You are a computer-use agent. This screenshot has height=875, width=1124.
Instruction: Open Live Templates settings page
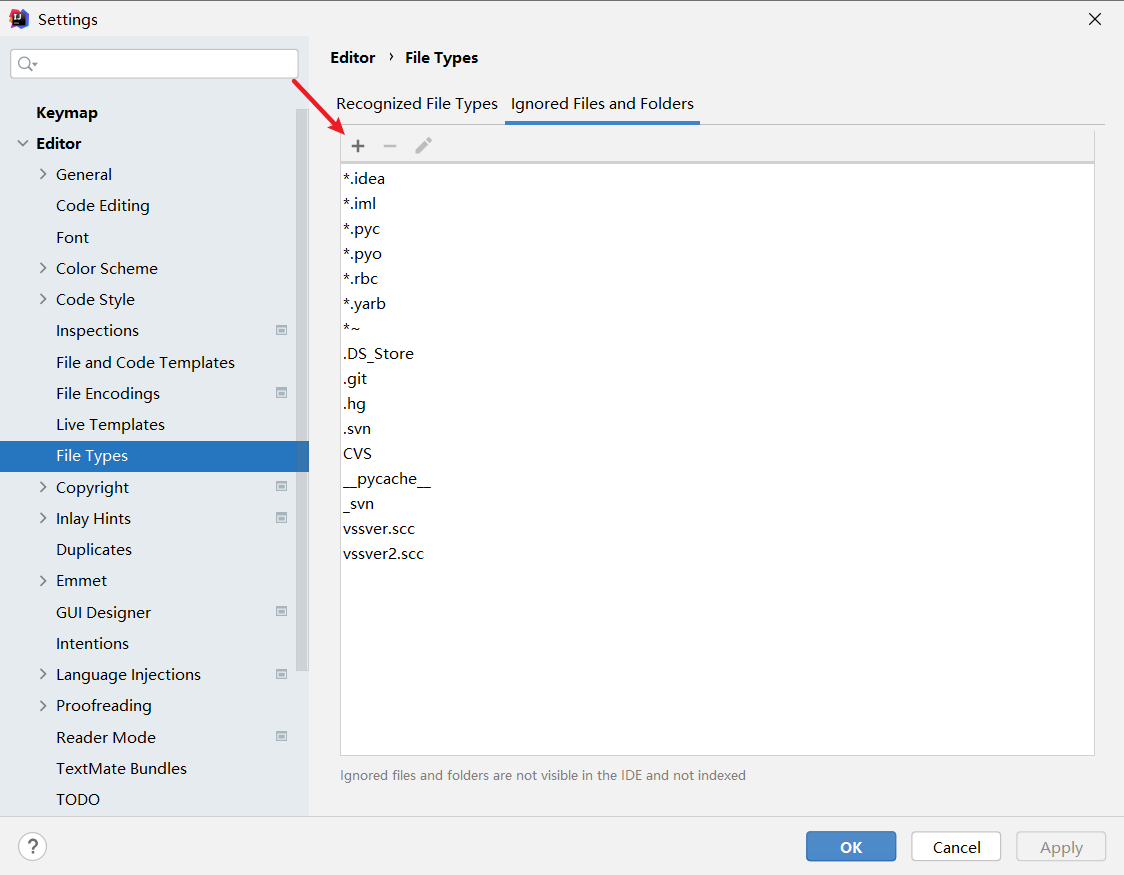[x=110, y=424]
